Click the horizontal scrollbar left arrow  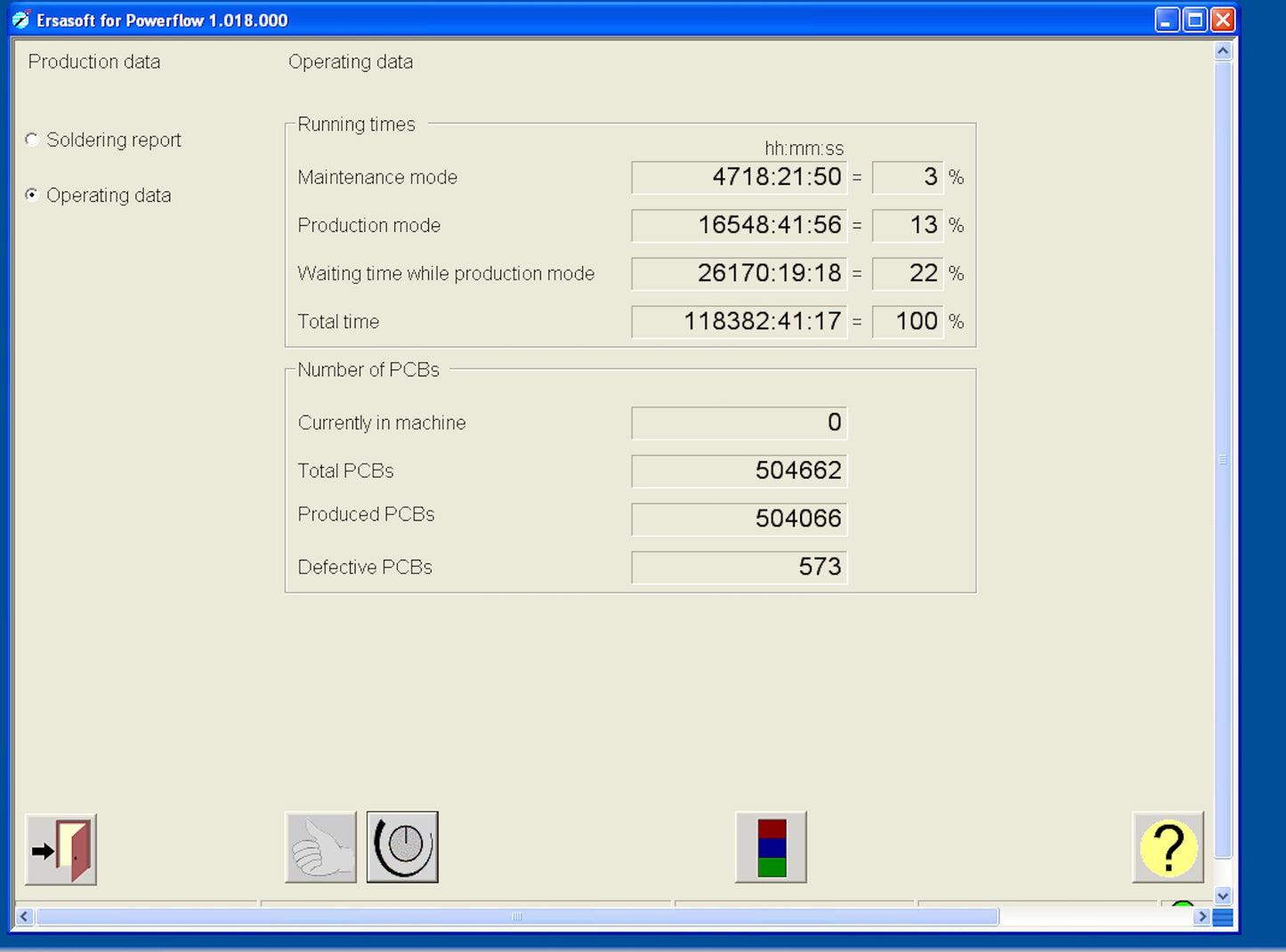pyautogui.click(x=24, y=916)
